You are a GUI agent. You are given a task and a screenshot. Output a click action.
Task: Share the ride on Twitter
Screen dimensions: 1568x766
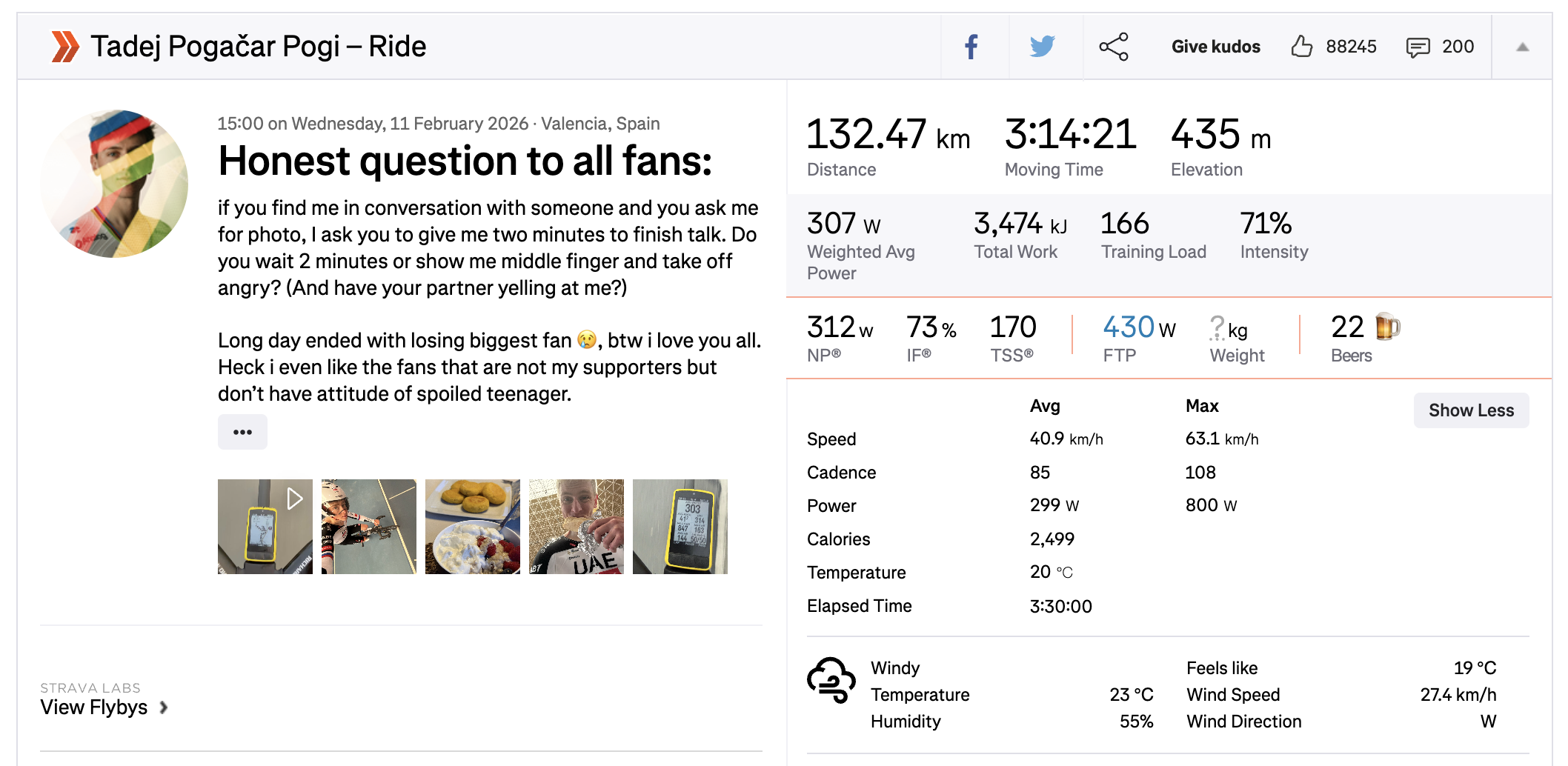[1042, 47]
